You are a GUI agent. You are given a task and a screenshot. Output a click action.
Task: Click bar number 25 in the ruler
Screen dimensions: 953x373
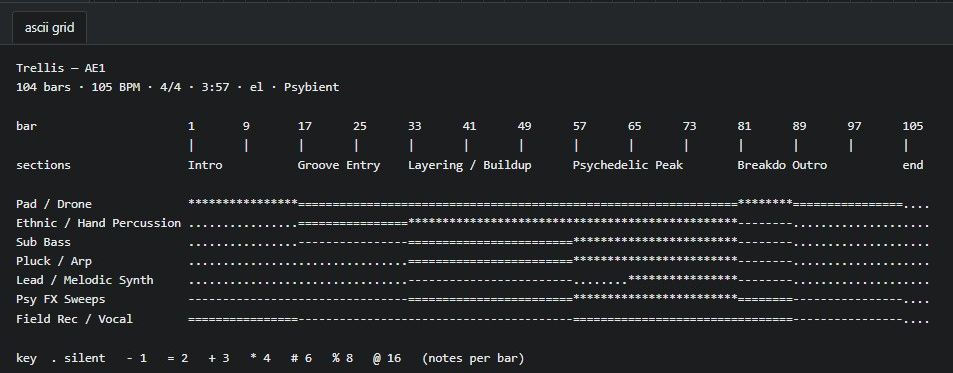click(360, 126)
